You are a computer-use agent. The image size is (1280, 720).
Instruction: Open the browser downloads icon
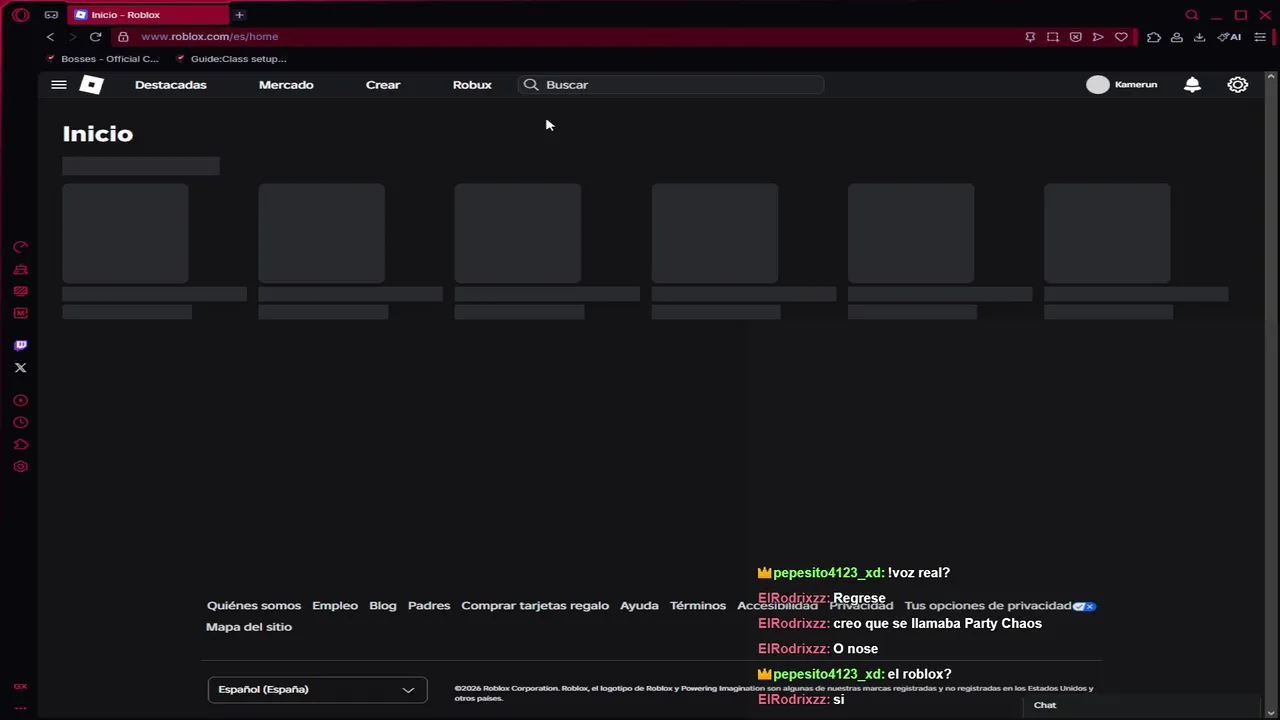click(x=1199, y=37)
